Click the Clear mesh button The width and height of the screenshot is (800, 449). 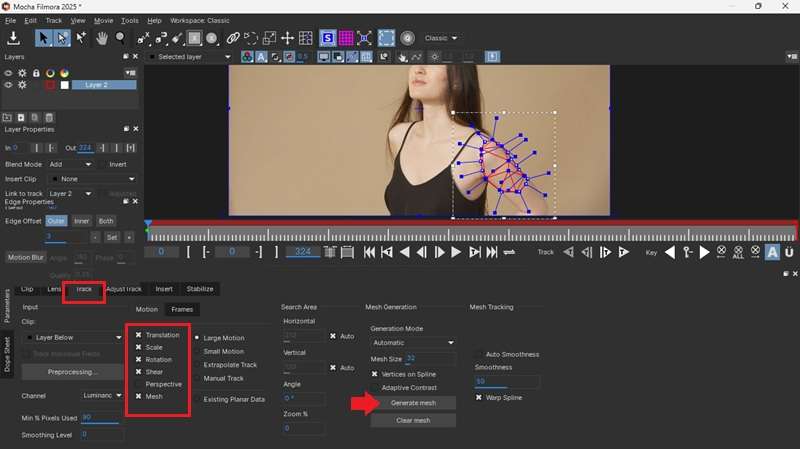413,420
